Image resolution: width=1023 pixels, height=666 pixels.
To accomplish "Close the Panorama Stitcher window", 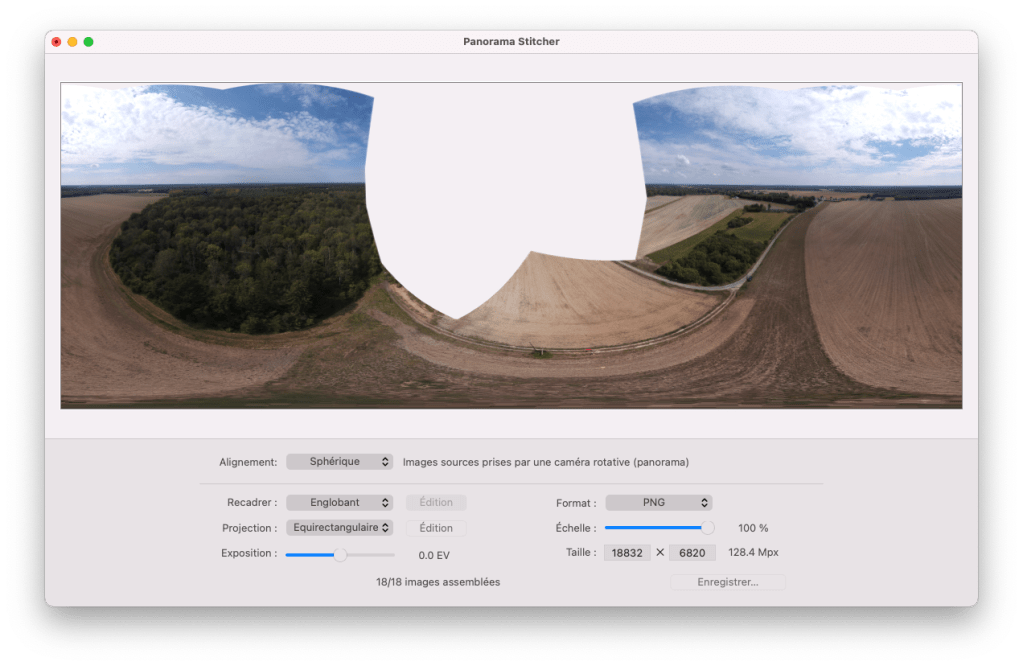I will click(x=56, y=42).
